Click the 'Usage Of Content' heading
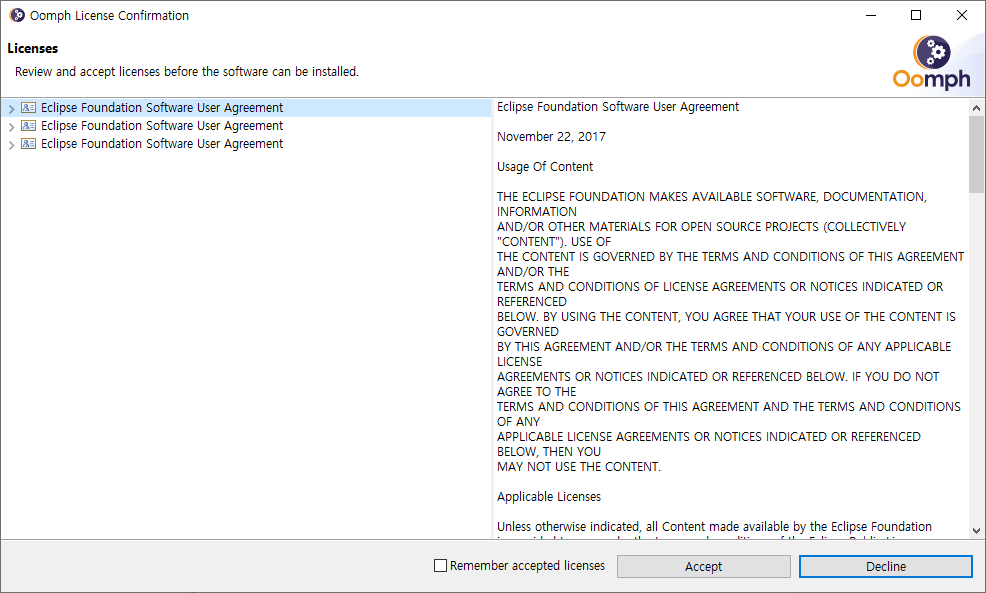Screen dimensions: 986x593 click(x=545, y=167)
